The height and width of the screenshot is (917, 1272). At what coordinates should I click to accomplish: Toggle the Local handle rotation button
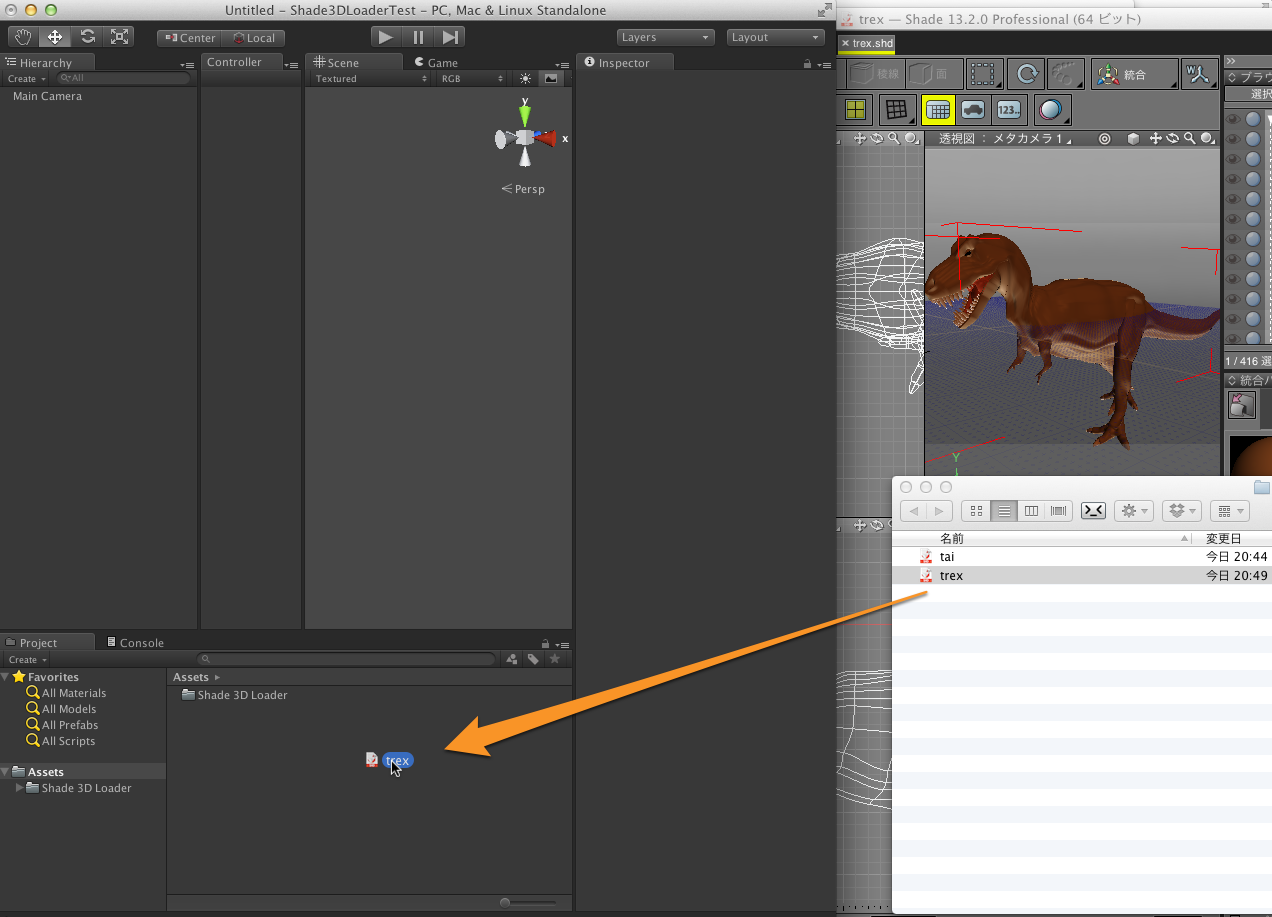point(253,38)
